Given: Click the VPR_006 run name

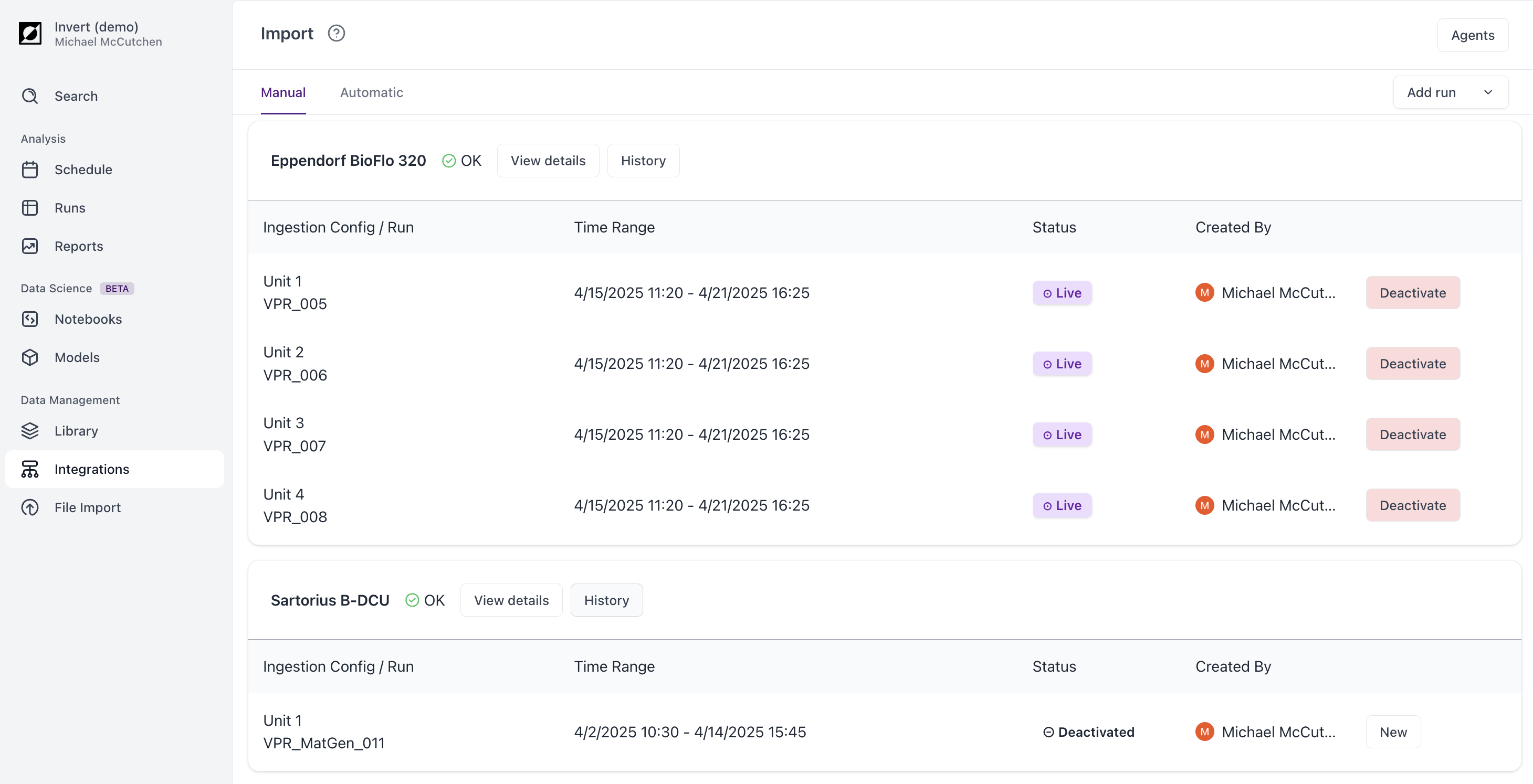Looking at the screenshot, I should coord(295,375).
